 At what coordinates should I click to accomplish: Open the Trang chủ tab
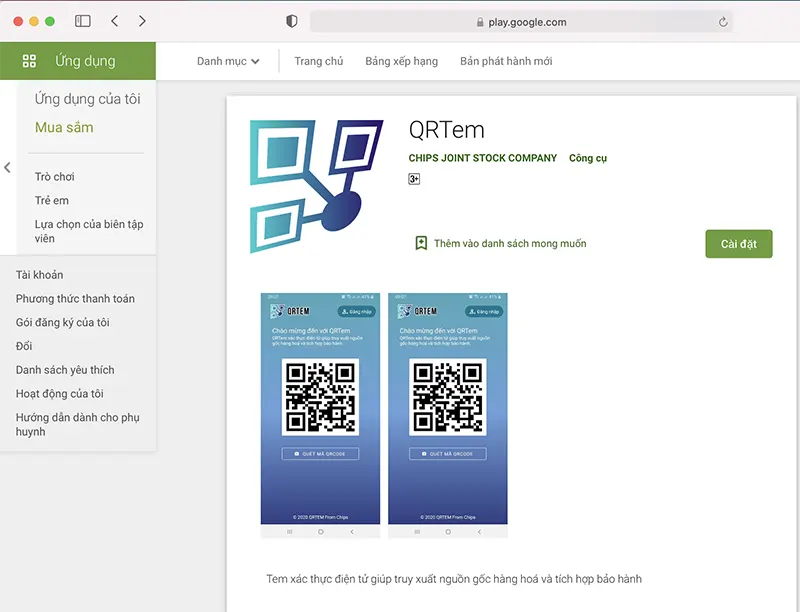[318, 61]
